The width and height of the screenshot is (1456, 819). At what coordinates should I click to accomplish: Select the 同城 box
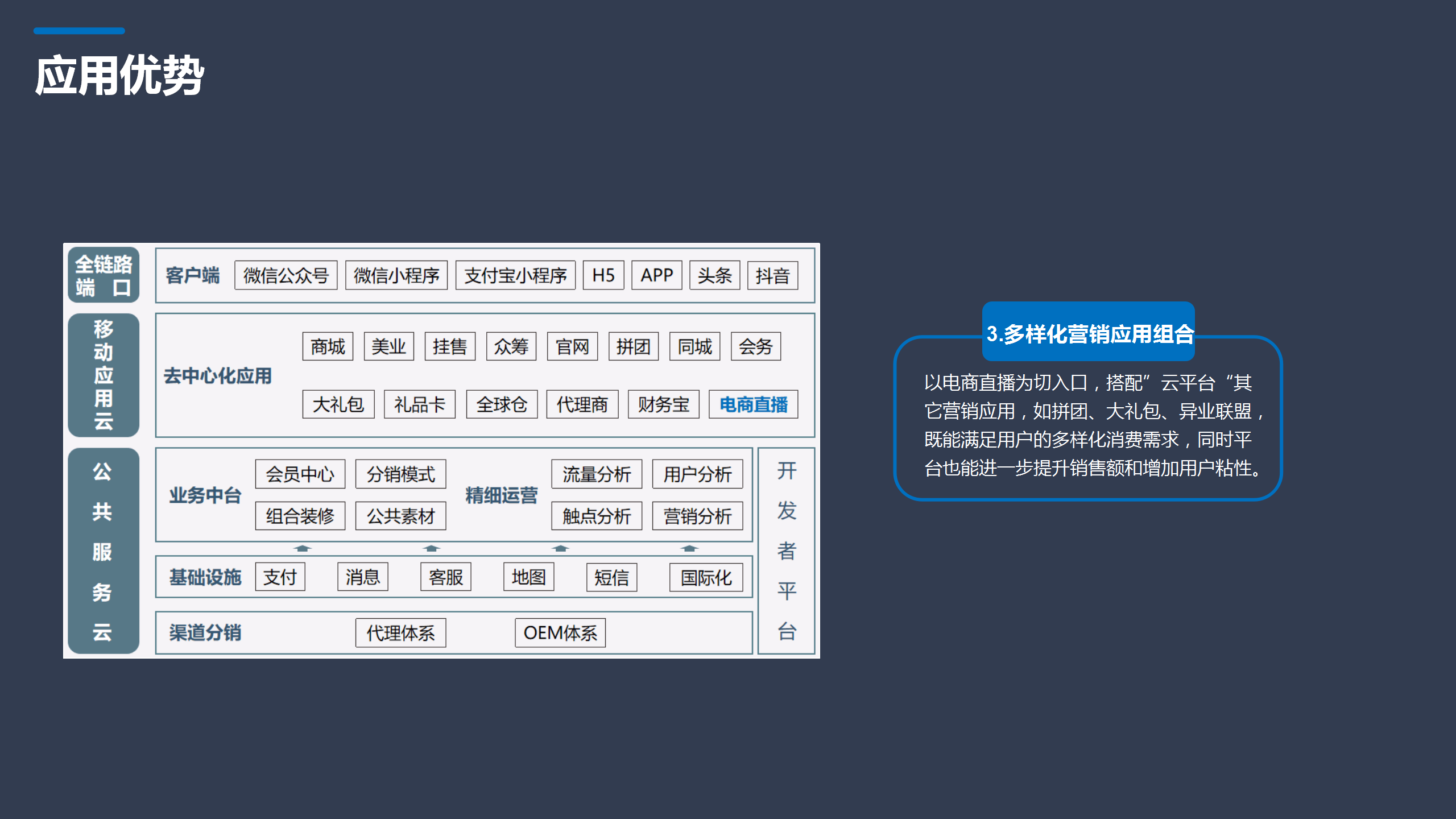[x=695, y=346]
